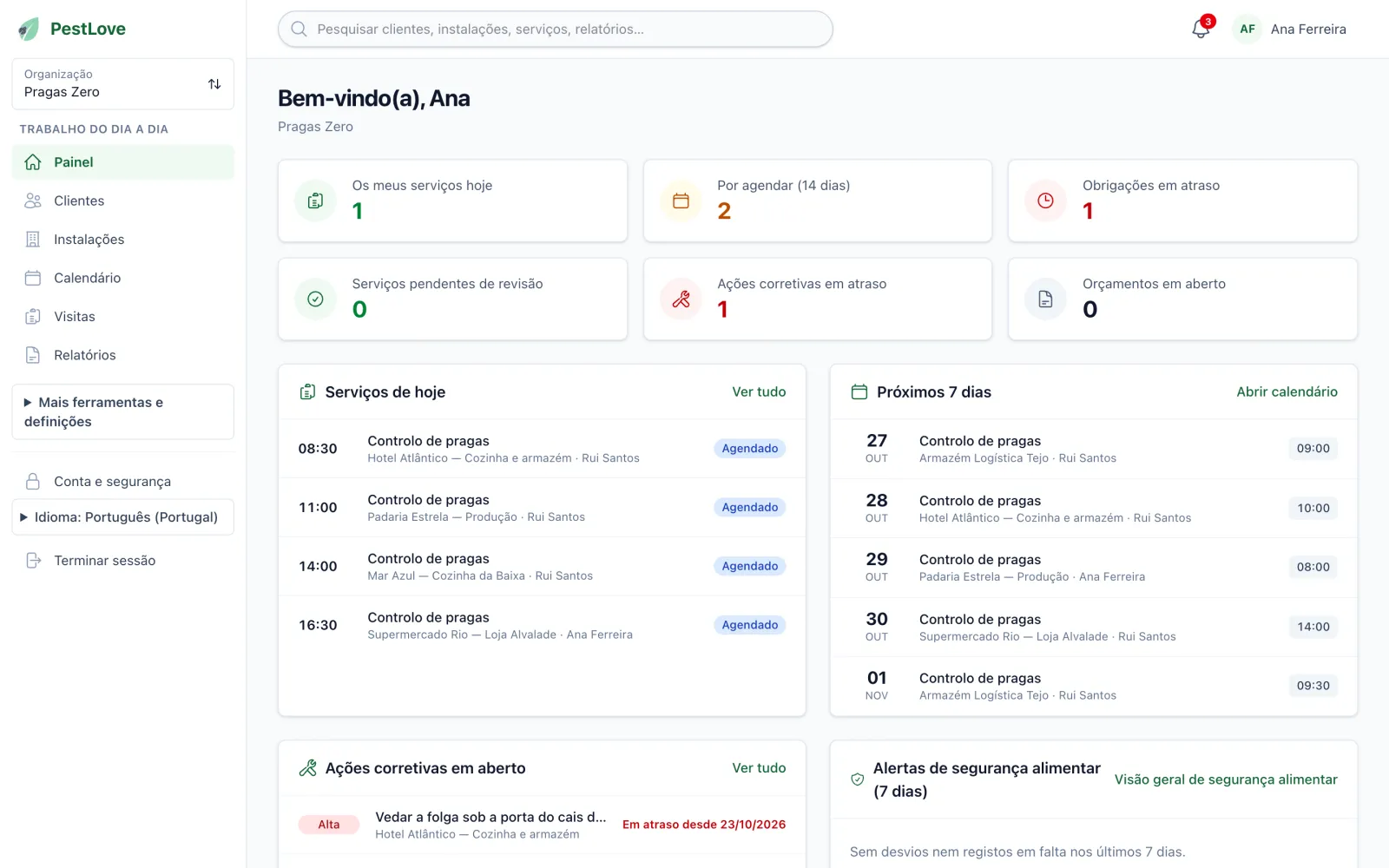1389x868 pixels.
Task: Open the Vedar a folga corrective action
Action: (542, 825)
